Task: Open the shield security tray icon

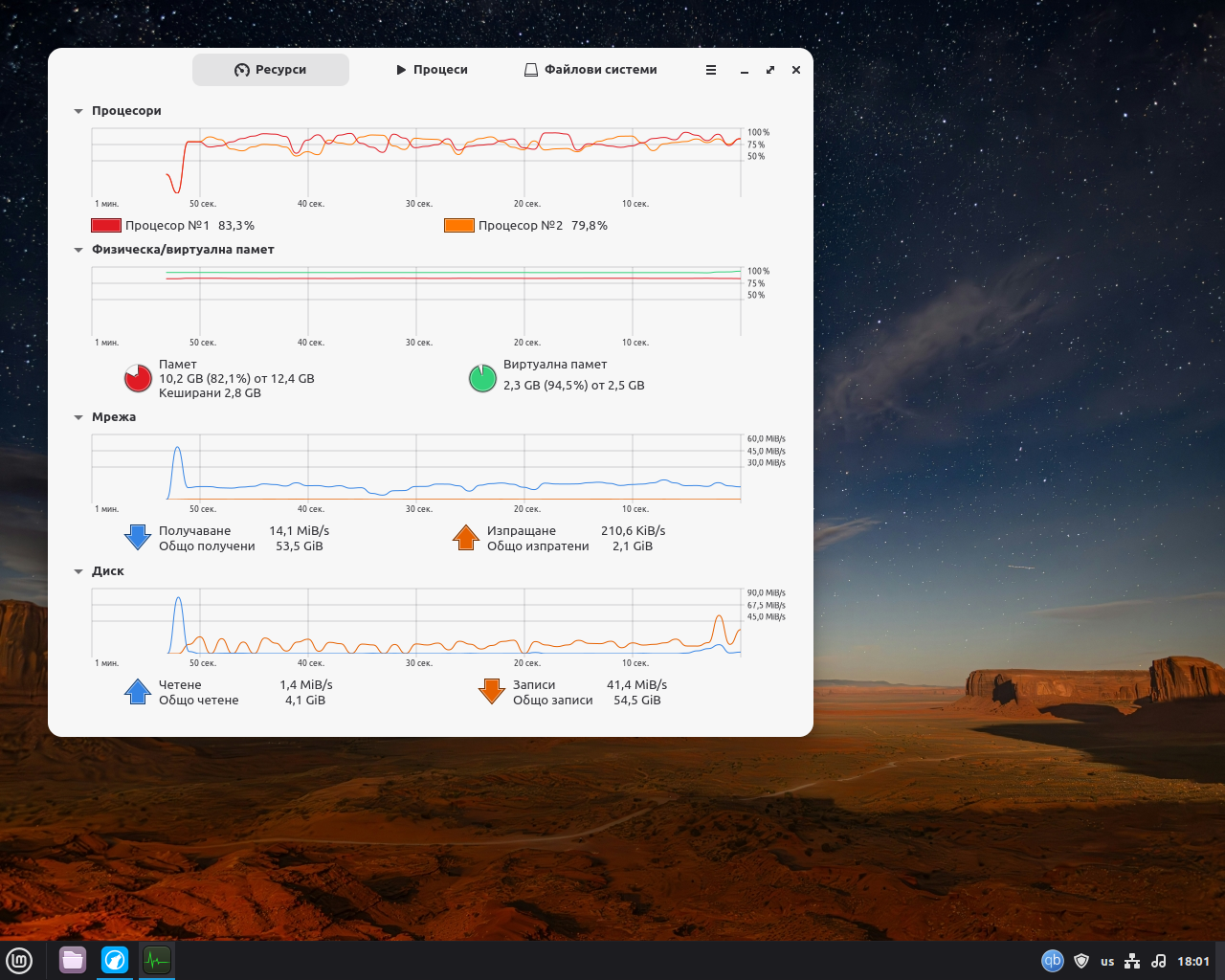Action: click(1081, 961)
